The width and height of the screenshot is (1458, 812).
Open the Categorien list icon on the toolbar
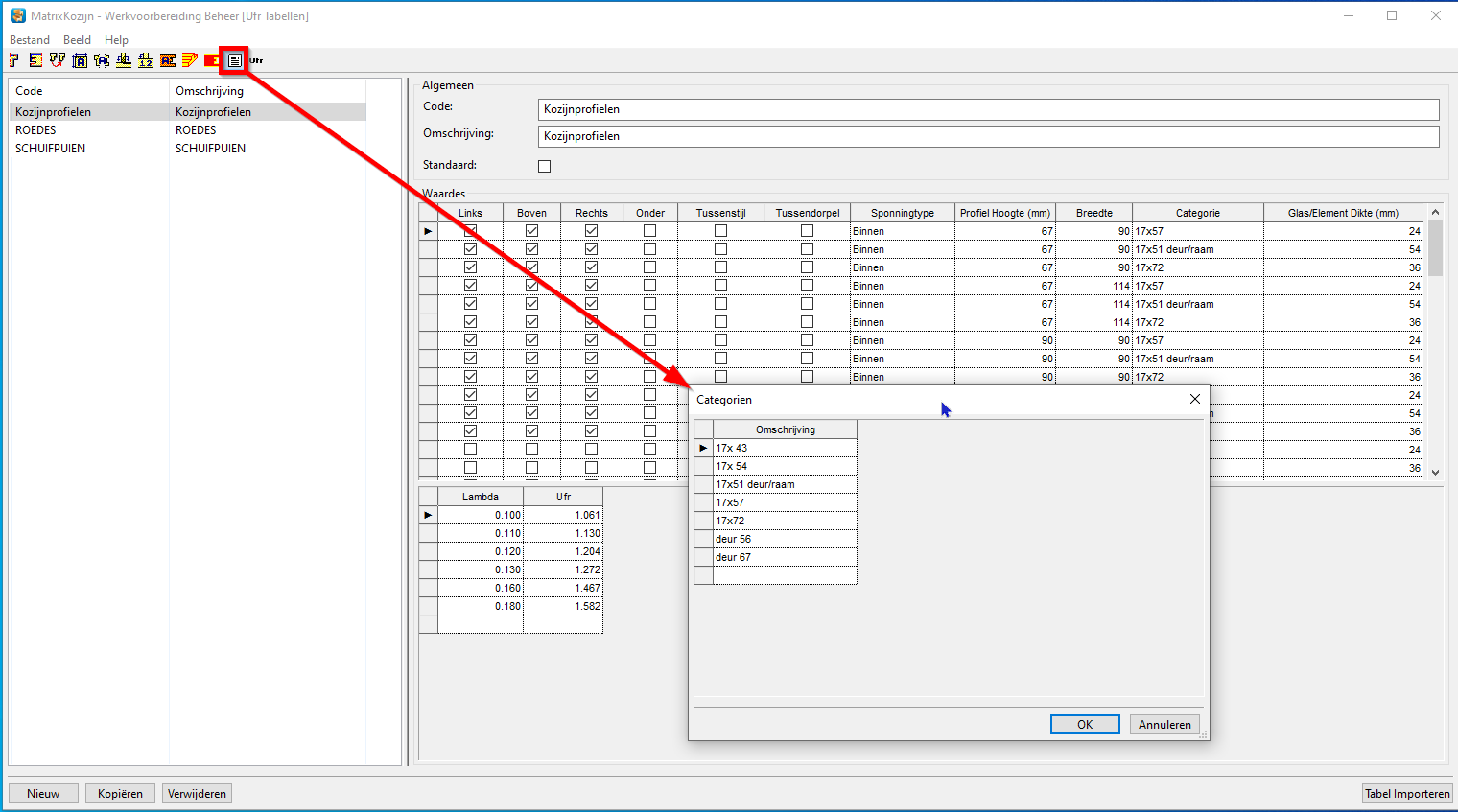click(235, 59)
